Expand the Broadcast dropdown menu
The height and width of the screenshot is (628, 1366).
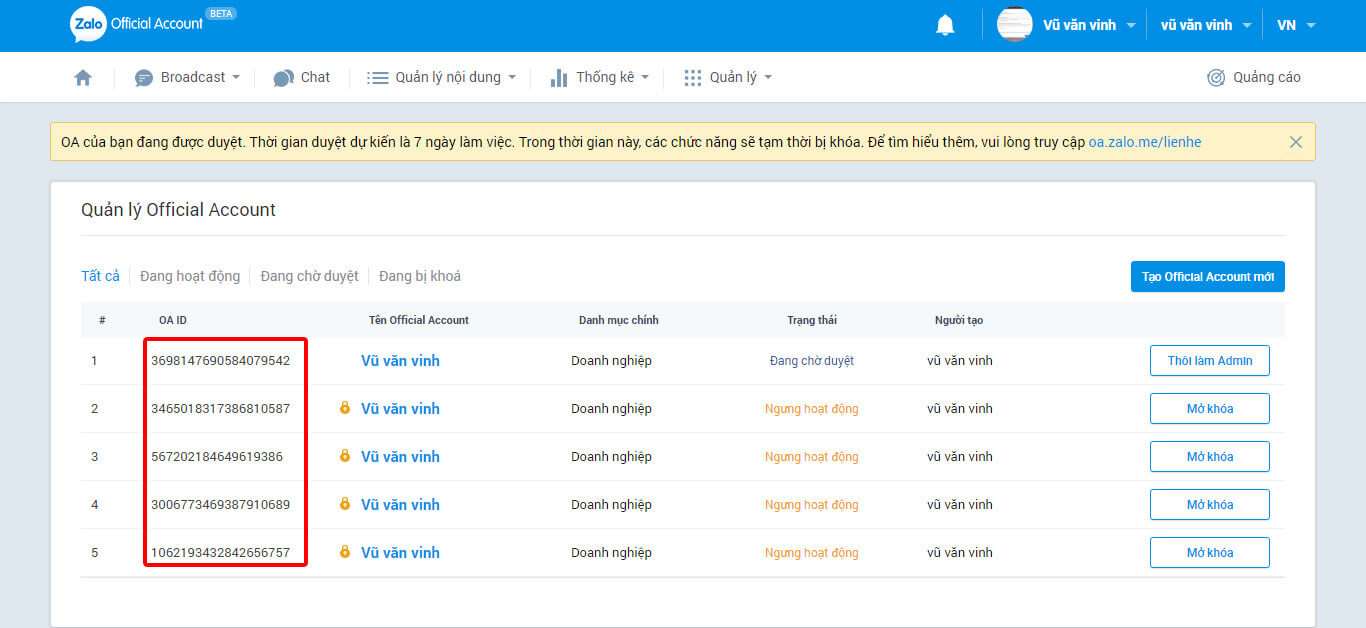pos(188,77)
